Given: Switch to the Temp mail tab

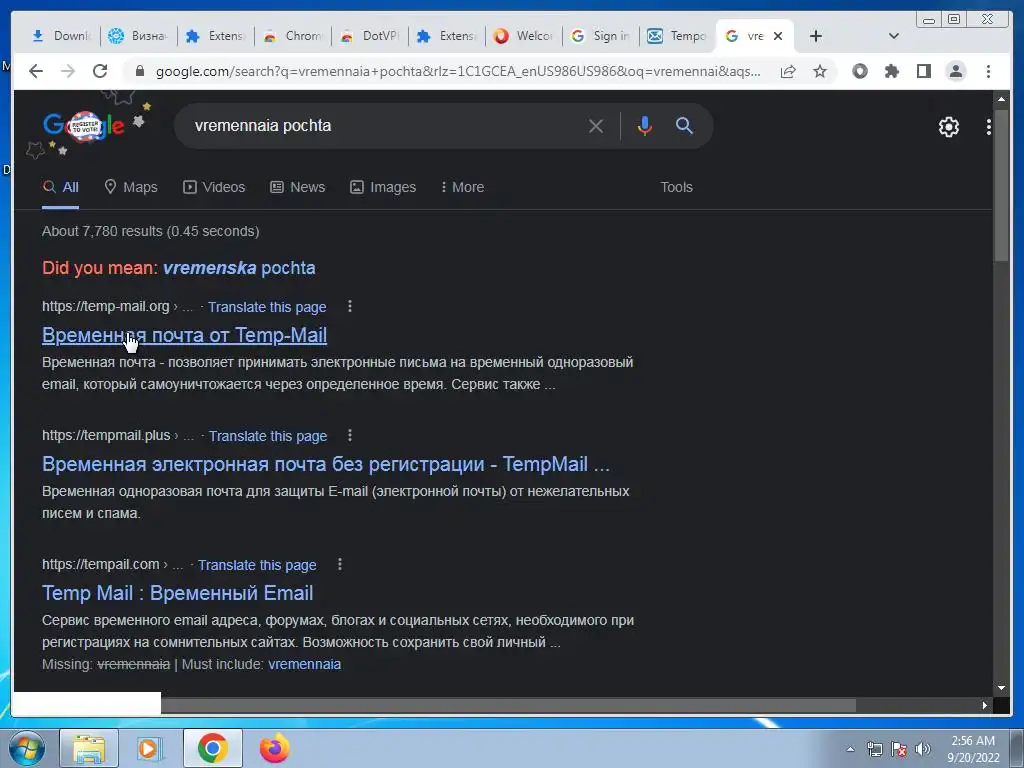Looking at the screenshot, I should pos(678,36).
